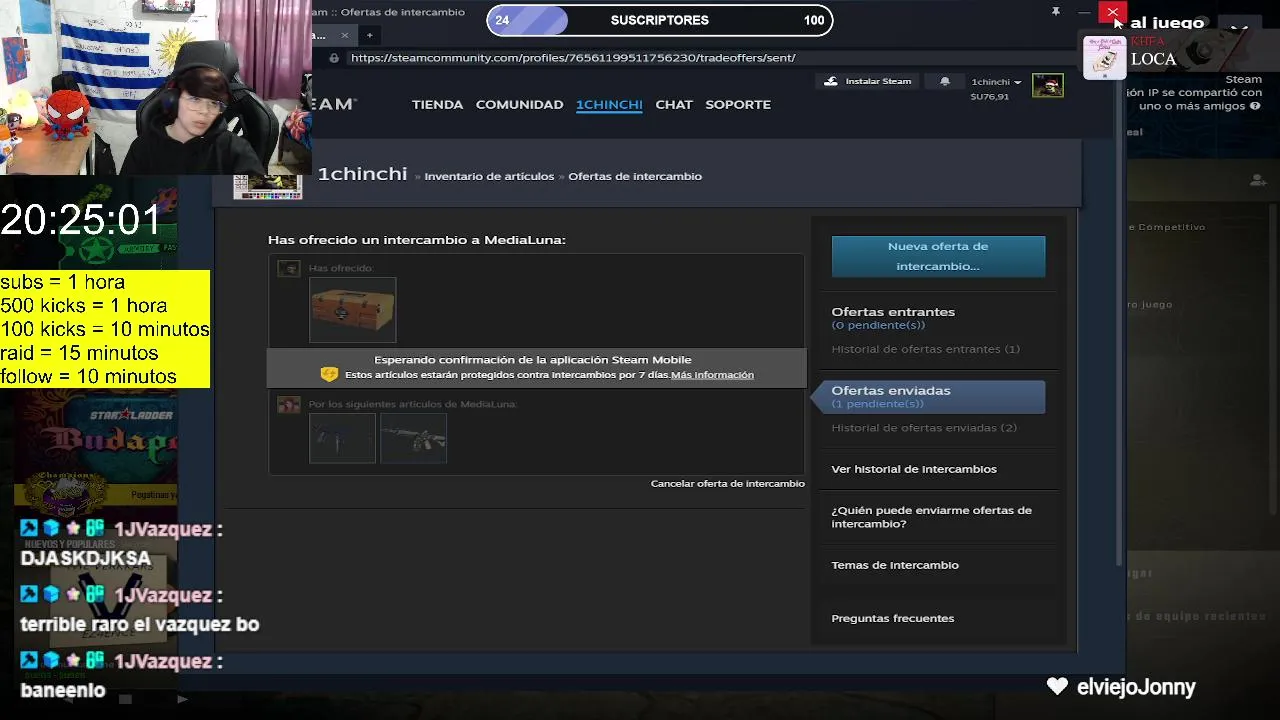
Task: Click Cancelar oferta de intercambio
Action: 727,484
